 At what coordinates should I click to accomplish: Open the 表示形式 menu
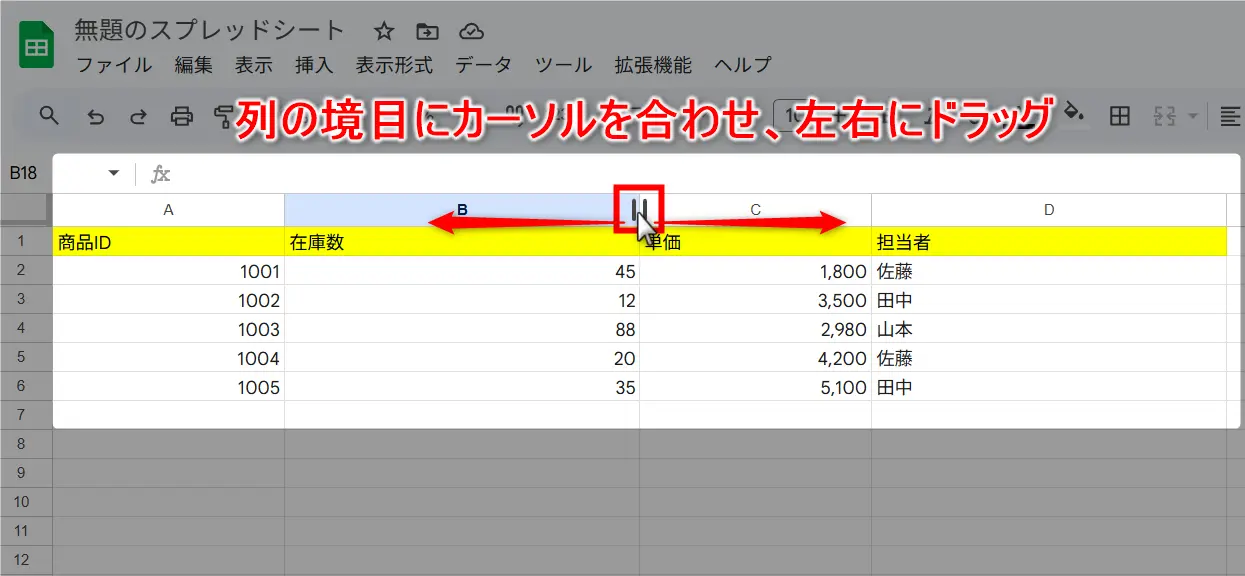(x=394, y=65)
